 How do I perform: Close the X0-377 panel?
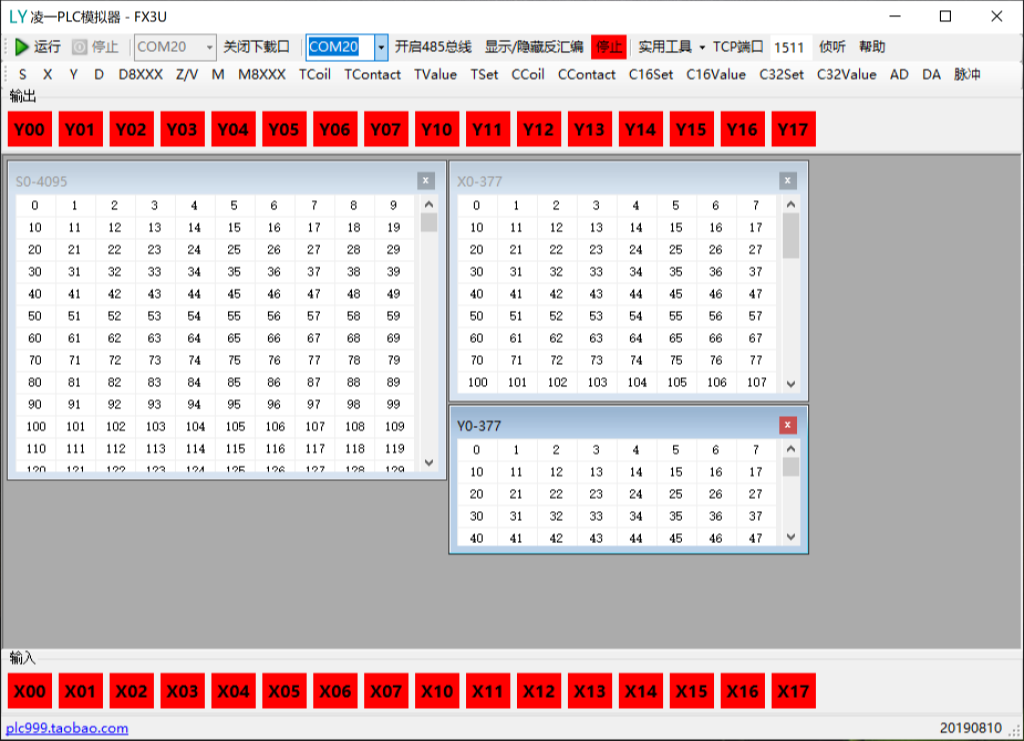(x=788, y=181)
